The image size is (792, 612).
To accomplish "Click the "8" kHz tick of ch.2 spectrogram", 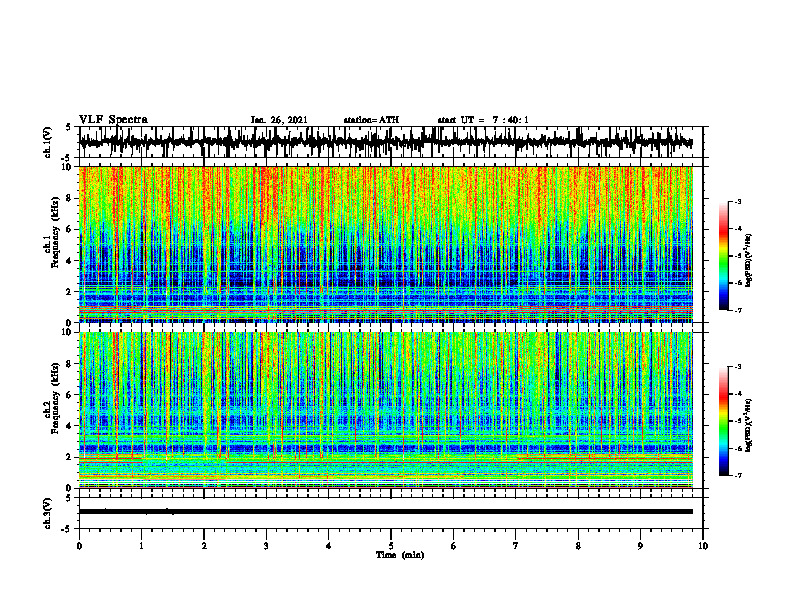I will point(70,364).
